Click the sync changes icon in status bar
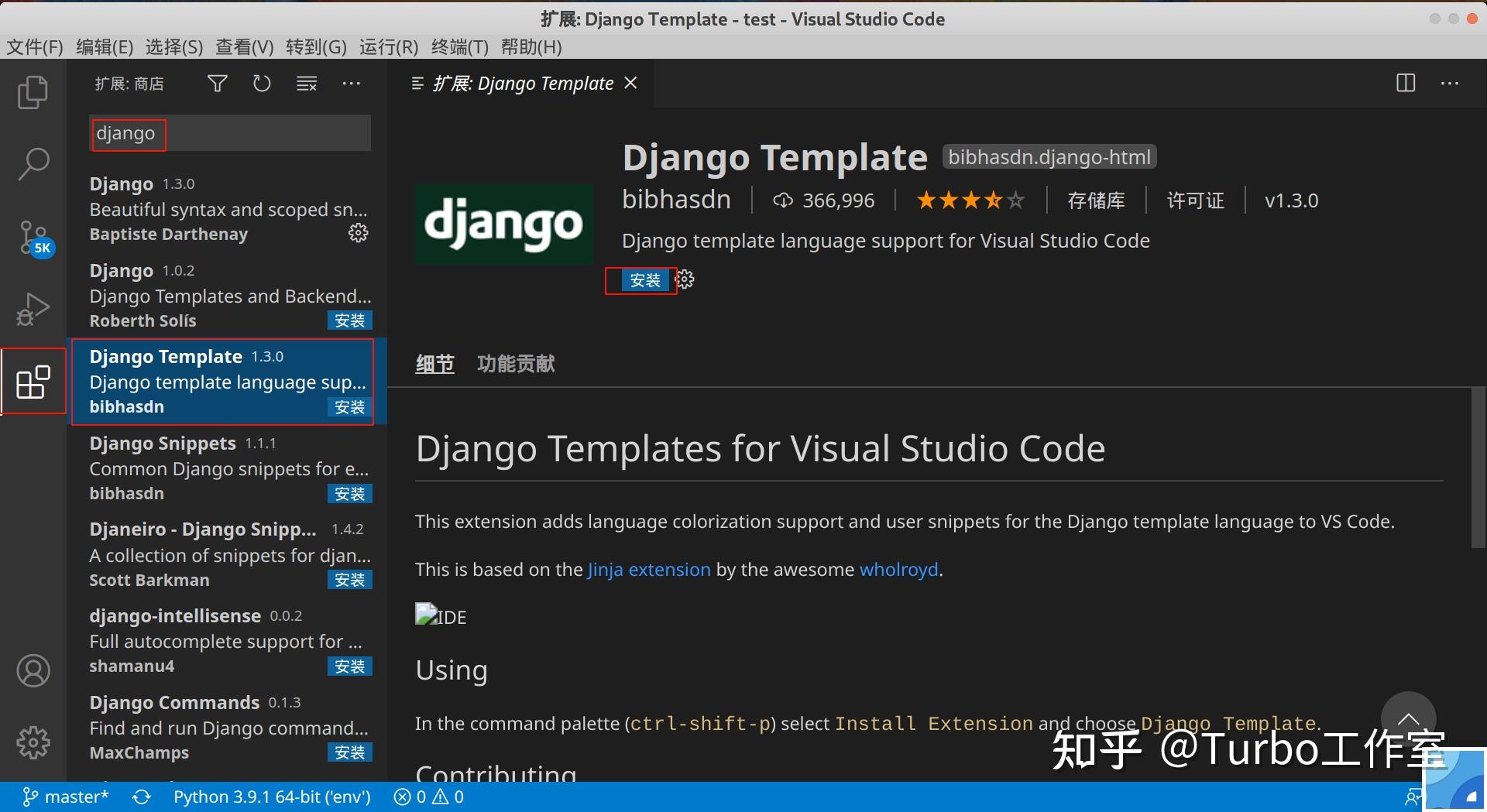 pyautogui.click(x=142, y=796)
